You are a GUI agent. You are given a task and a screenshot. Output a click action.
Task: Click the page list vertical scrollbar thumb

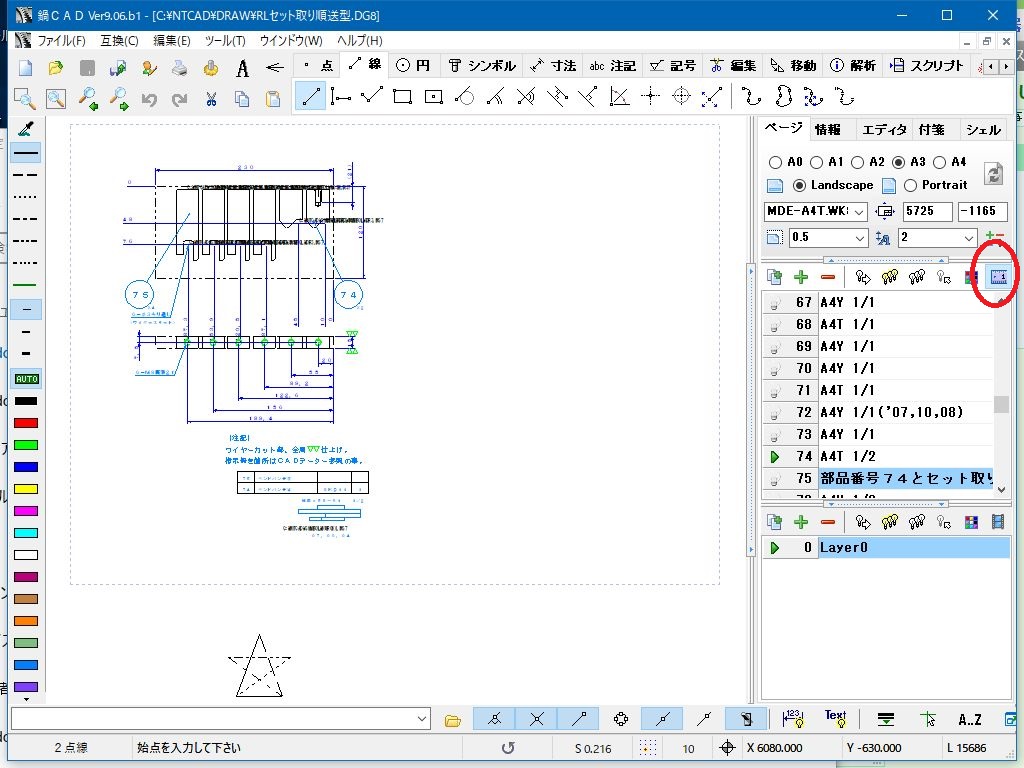click(1001, 404)
